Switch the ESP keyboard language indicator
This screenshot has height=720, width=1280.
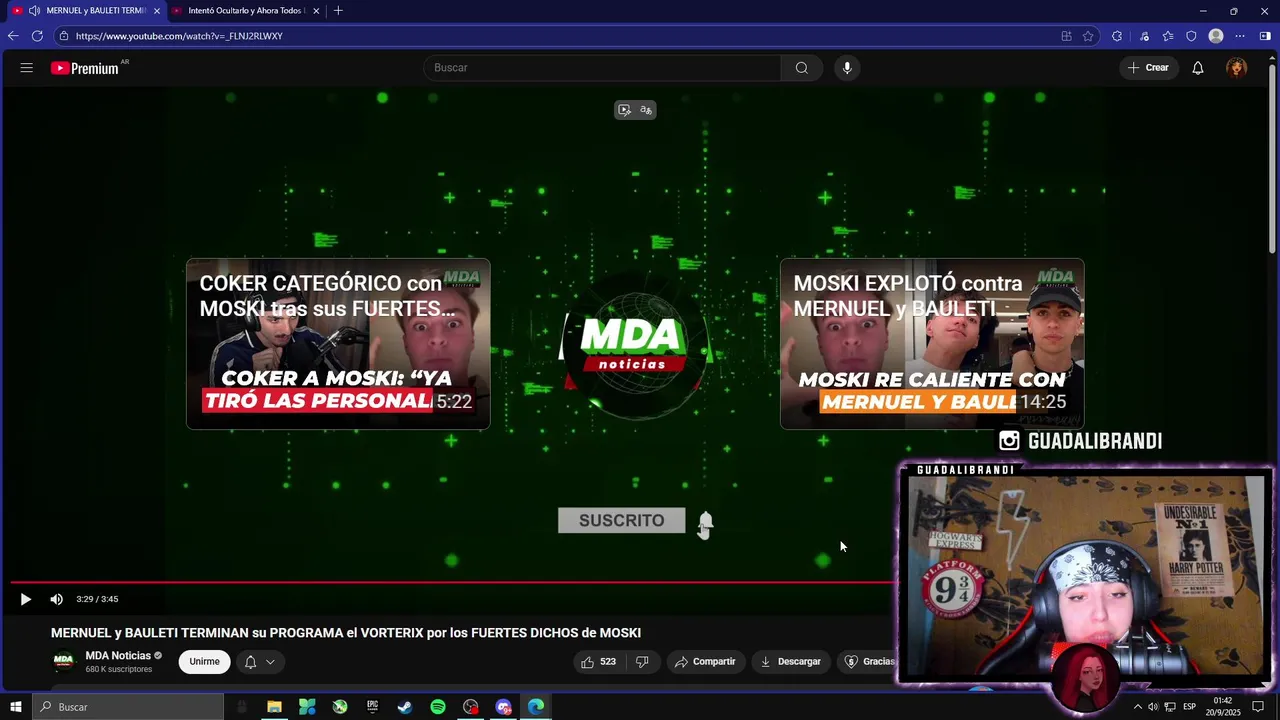pos(1190,707)
